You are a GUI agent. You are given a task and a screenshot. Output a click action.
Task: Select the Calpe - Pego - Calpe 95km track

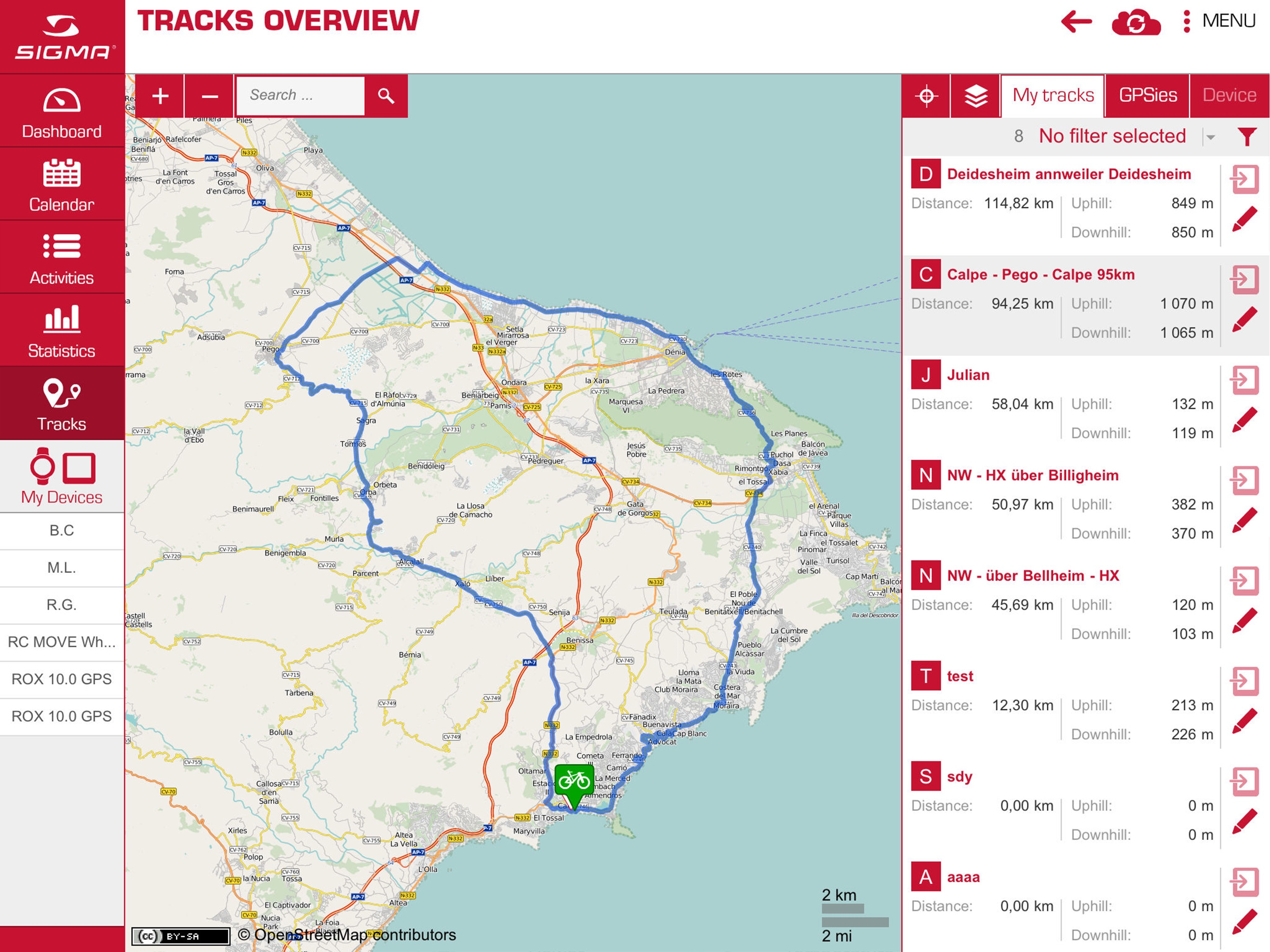1040,275
